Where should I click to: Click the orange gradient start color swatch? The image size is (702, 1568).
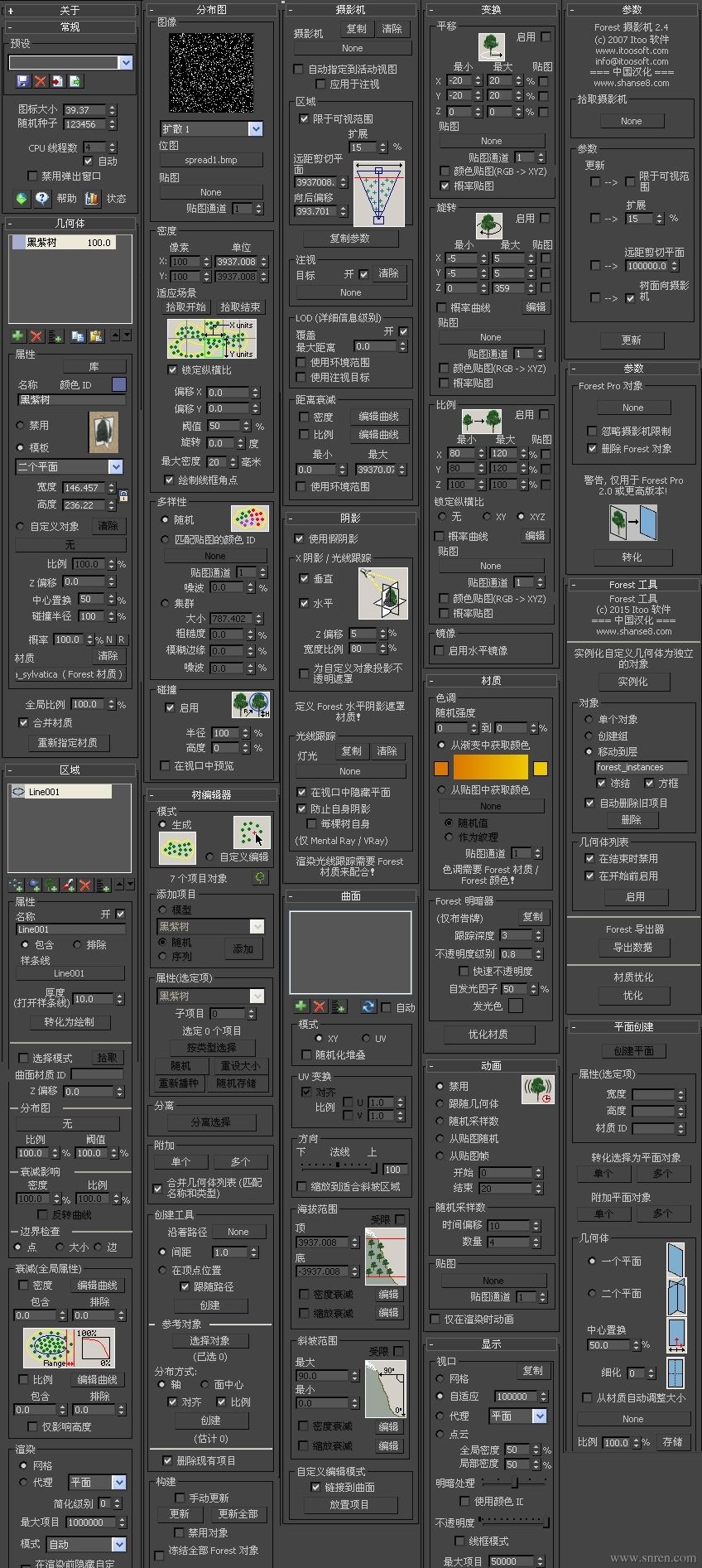point(441,769)
